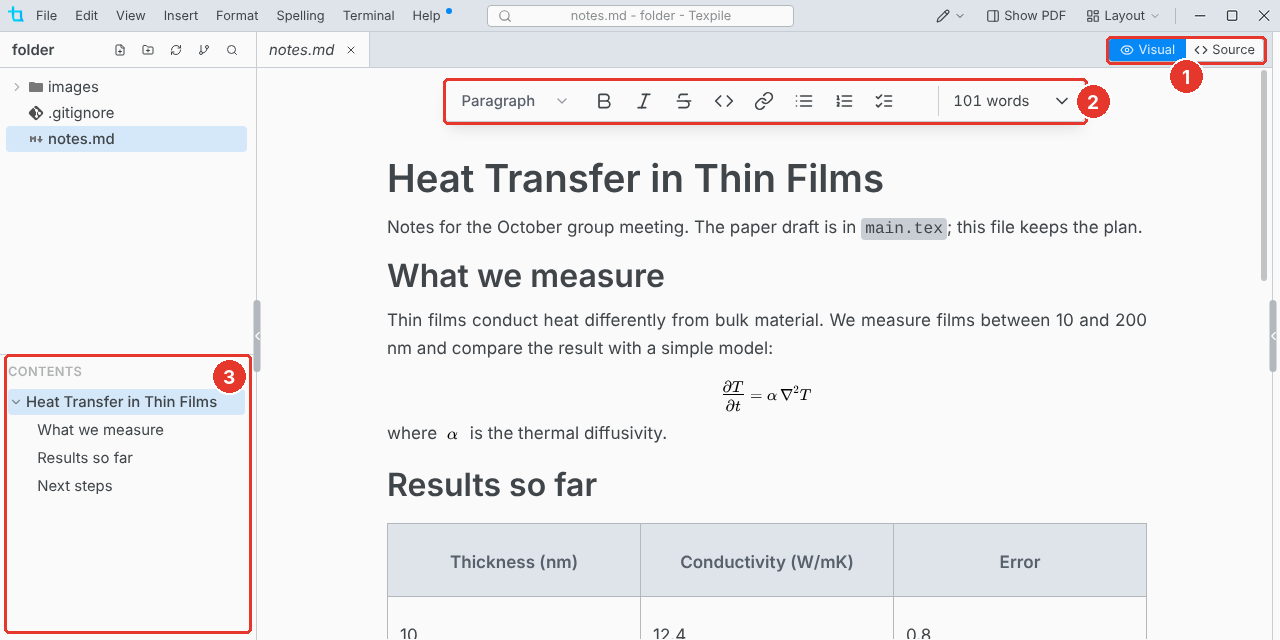Screen dimensions: 1280x640
Task: Create a new folder in sidebar
Action: point(148,50)
